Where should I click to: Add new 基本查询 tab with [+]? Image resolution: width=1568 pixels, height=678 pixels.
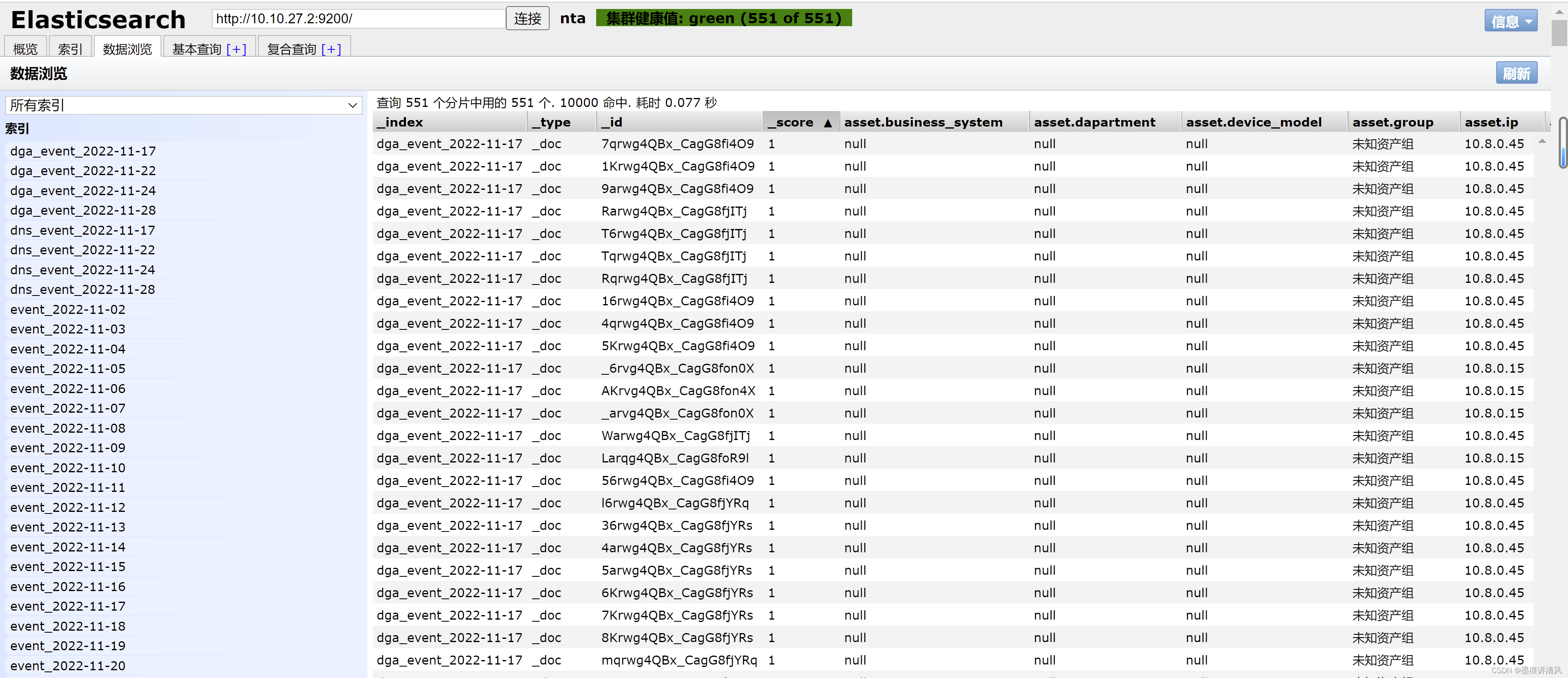(236, 49)
